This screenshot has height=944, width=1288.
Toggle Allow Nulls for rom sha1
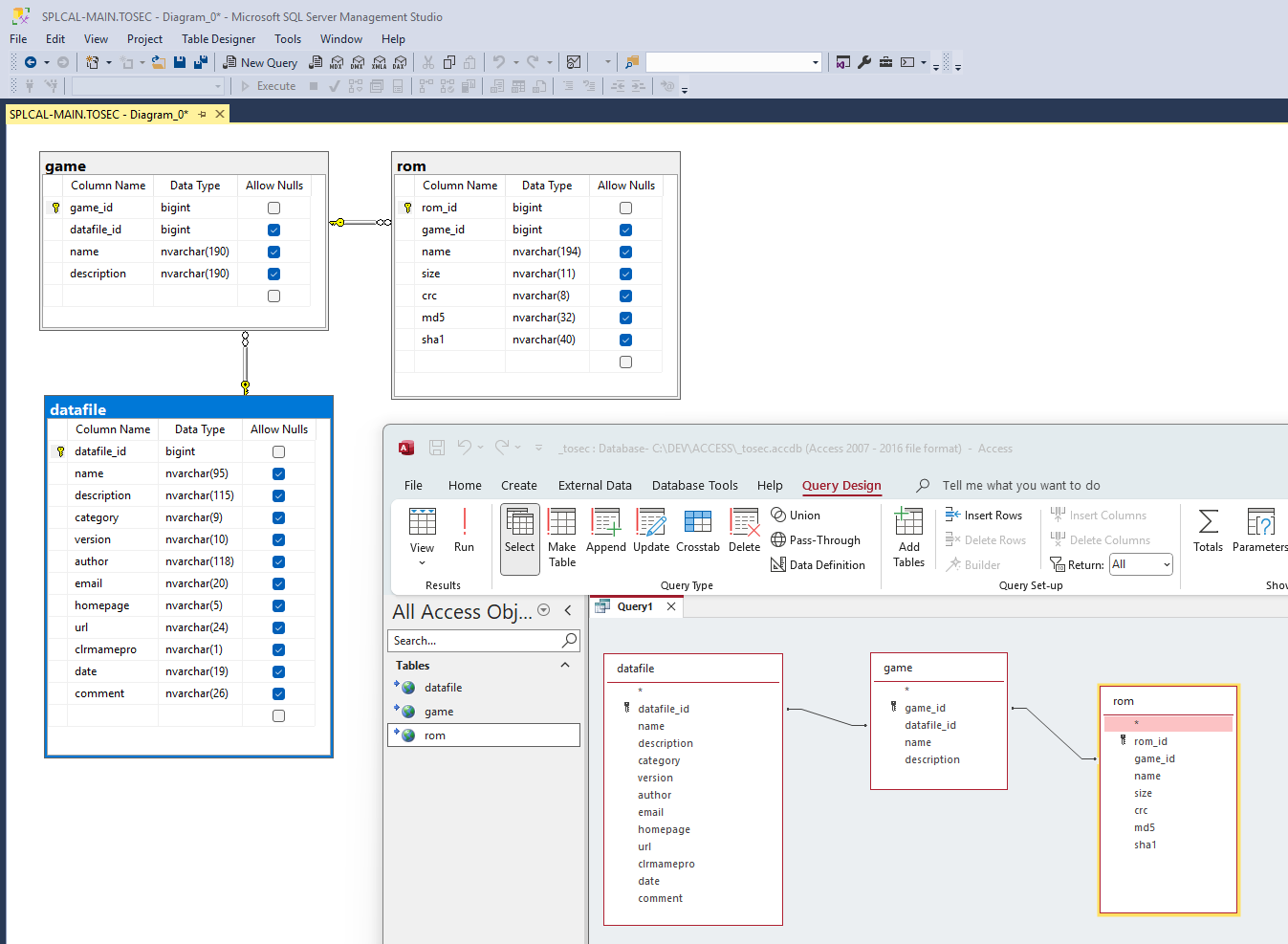(x=625, y=340)
